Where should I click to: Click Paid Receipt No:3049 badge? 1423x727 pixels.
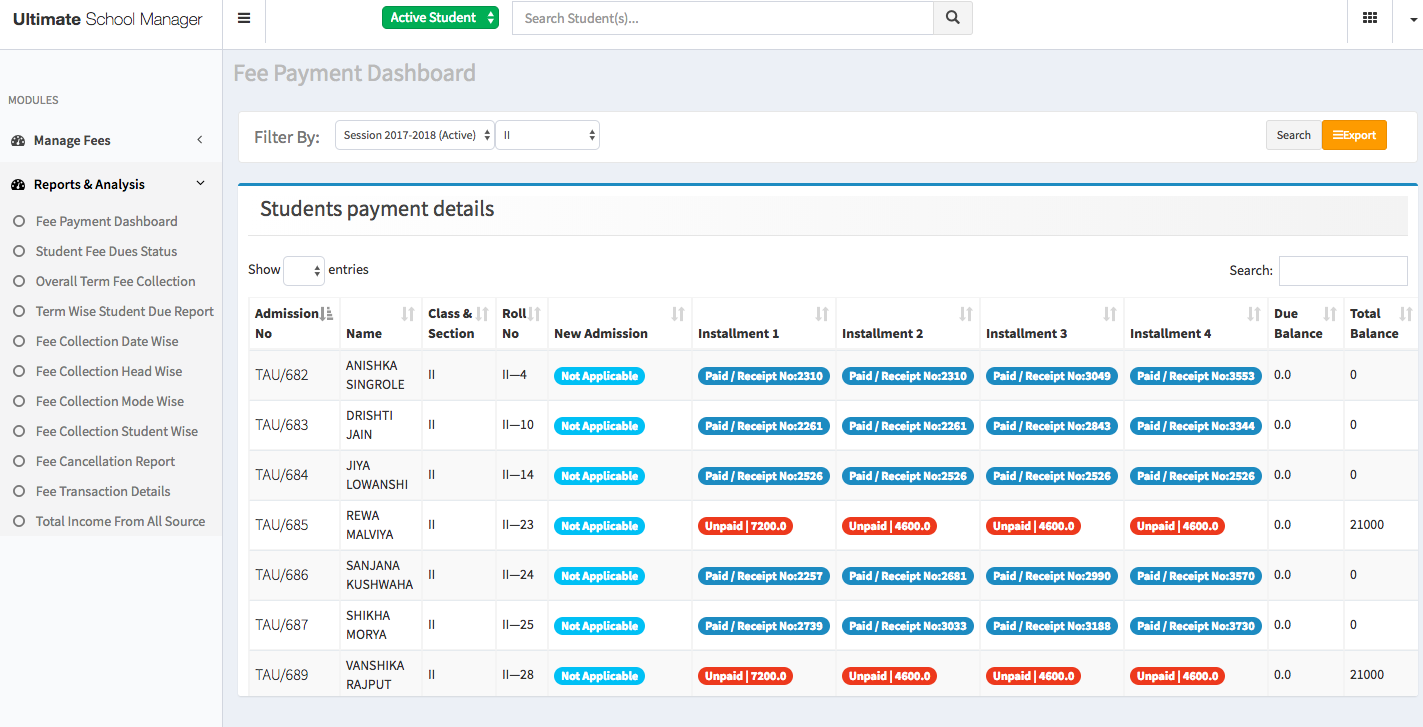1052,376
